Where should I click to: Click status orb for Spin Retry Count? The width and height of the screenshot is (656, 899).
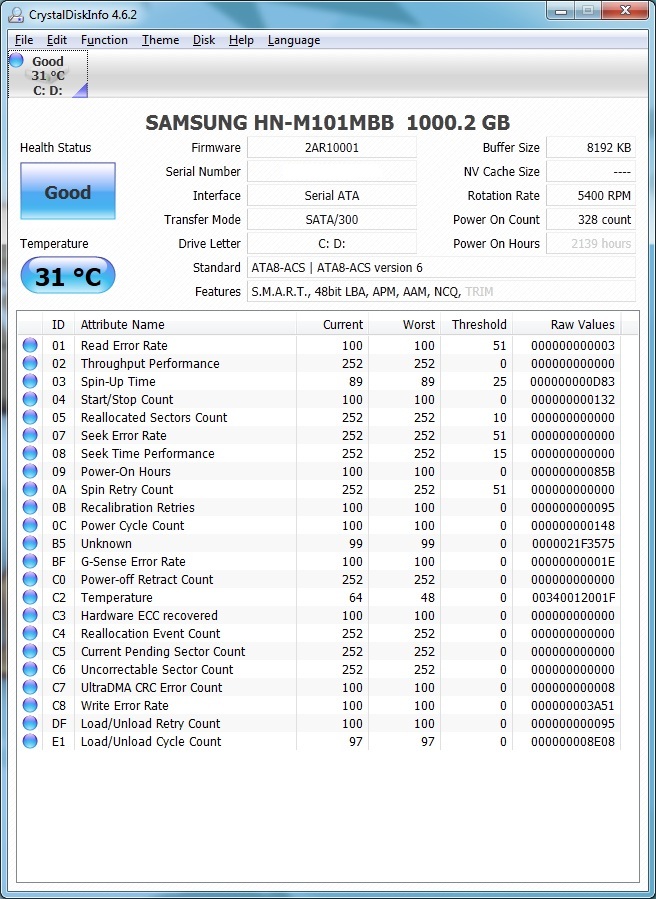(30, 489)
